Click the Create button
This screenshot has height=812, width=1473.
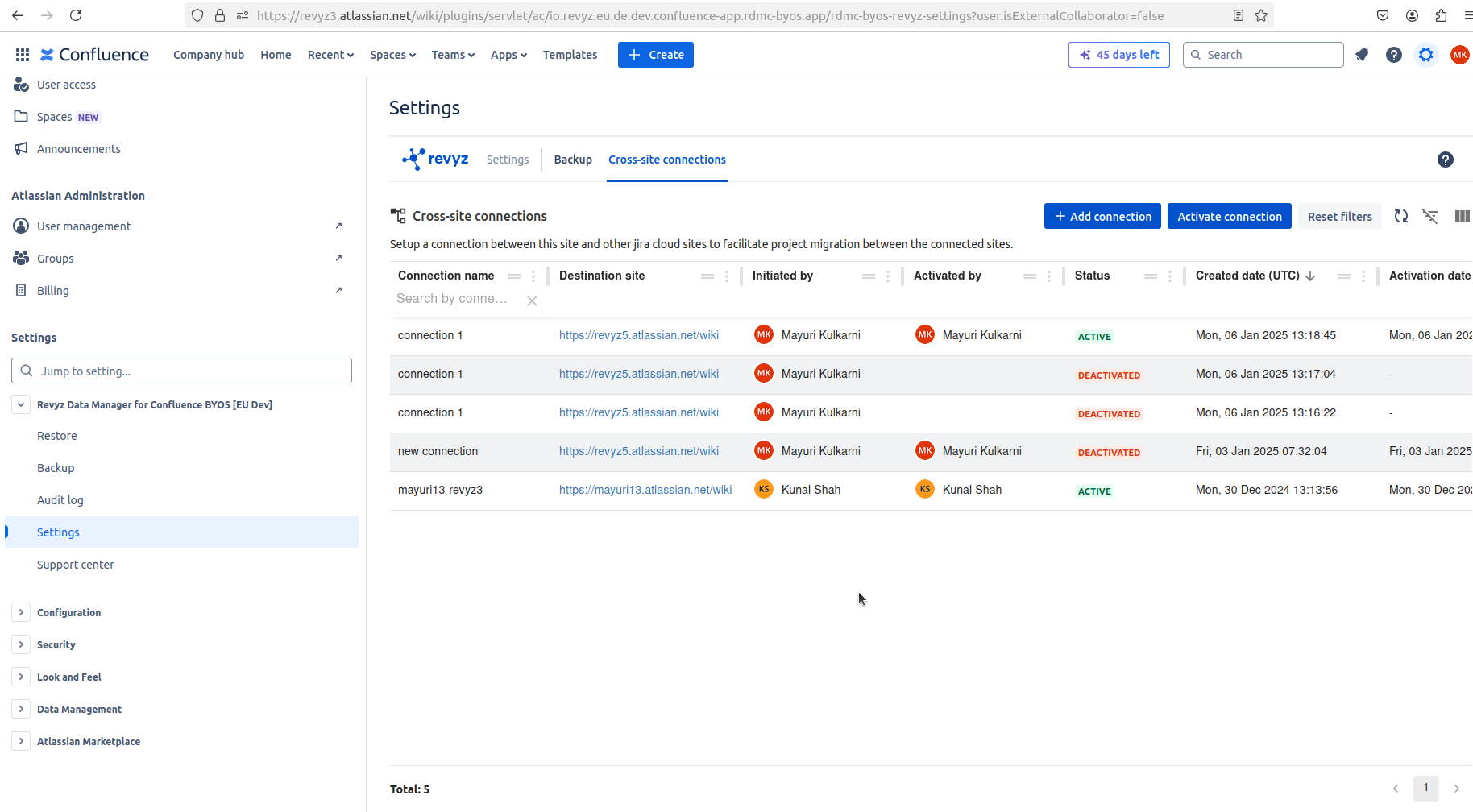pos(656,55)
